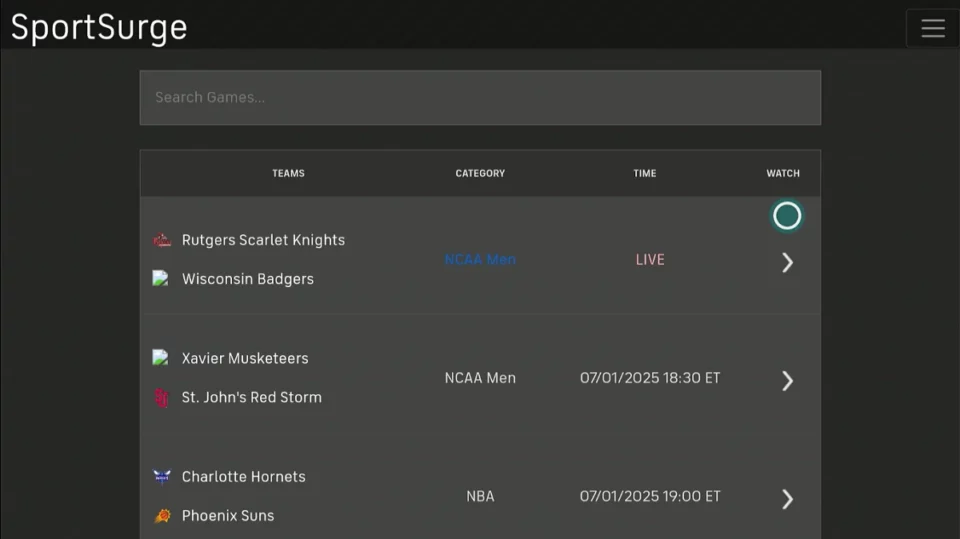Open the Hornets vs Suns watch arrow
The width and height of the screenshot is (960, 539).
pyautogui.click(x=787, y=499)
